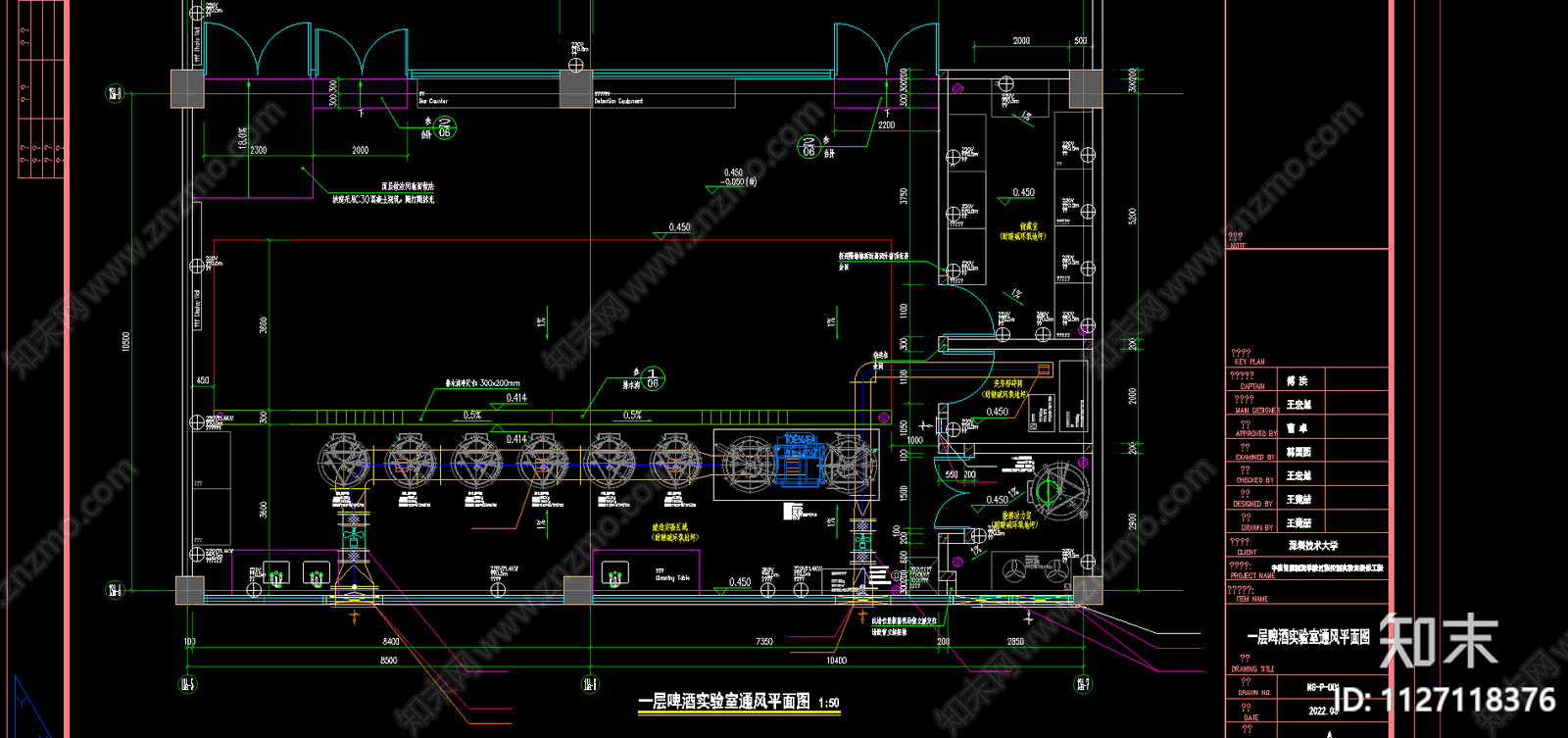Click the NOTE label in title block
This screenshot has width=1568, height=738.
1238,246
